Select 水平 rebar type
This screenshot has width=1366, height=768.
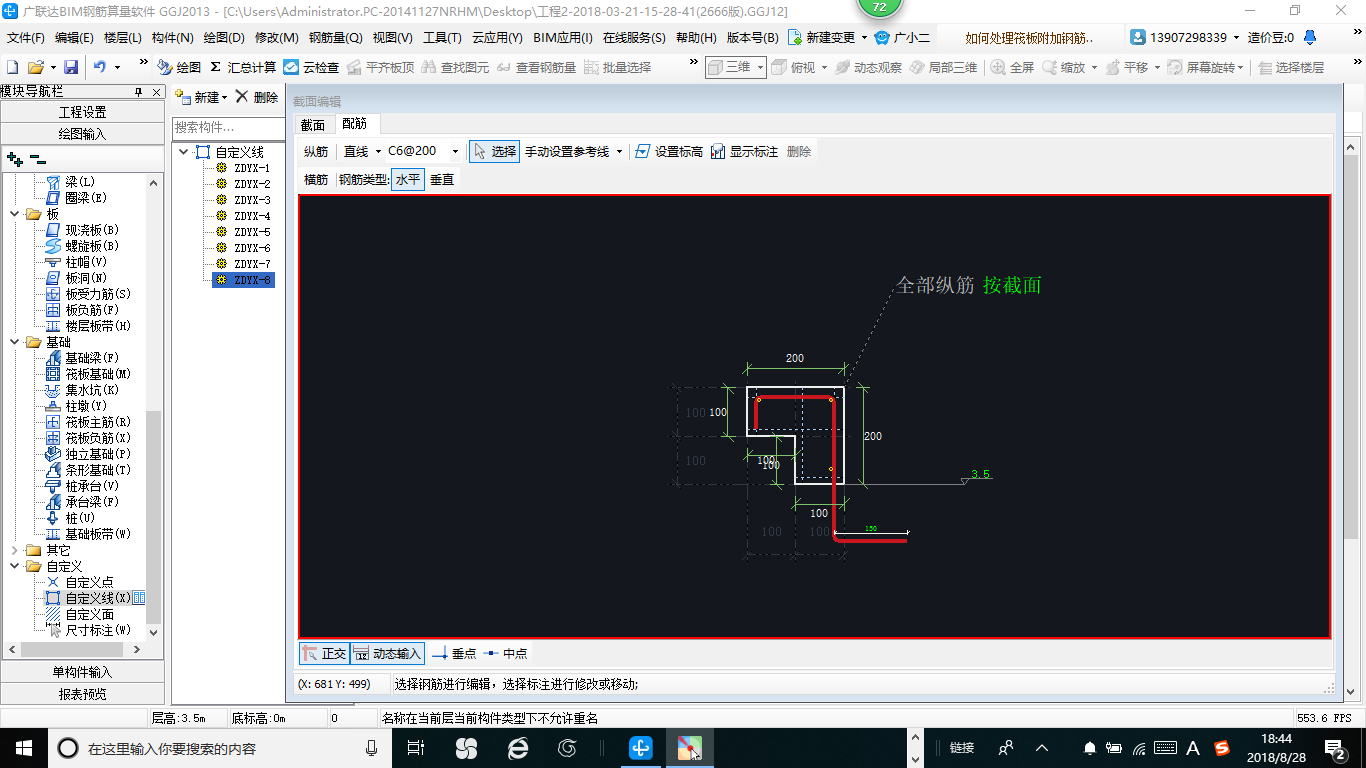[x=408, y=180]
